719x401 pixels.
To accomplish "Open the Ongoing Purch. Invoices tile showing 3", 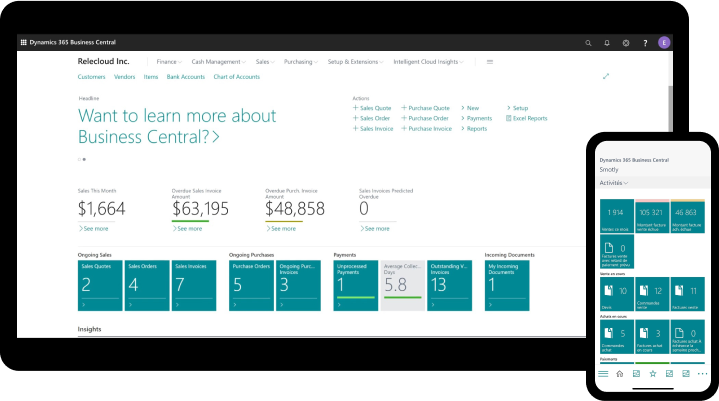I will pyautogui.click(x=298, y=286).
